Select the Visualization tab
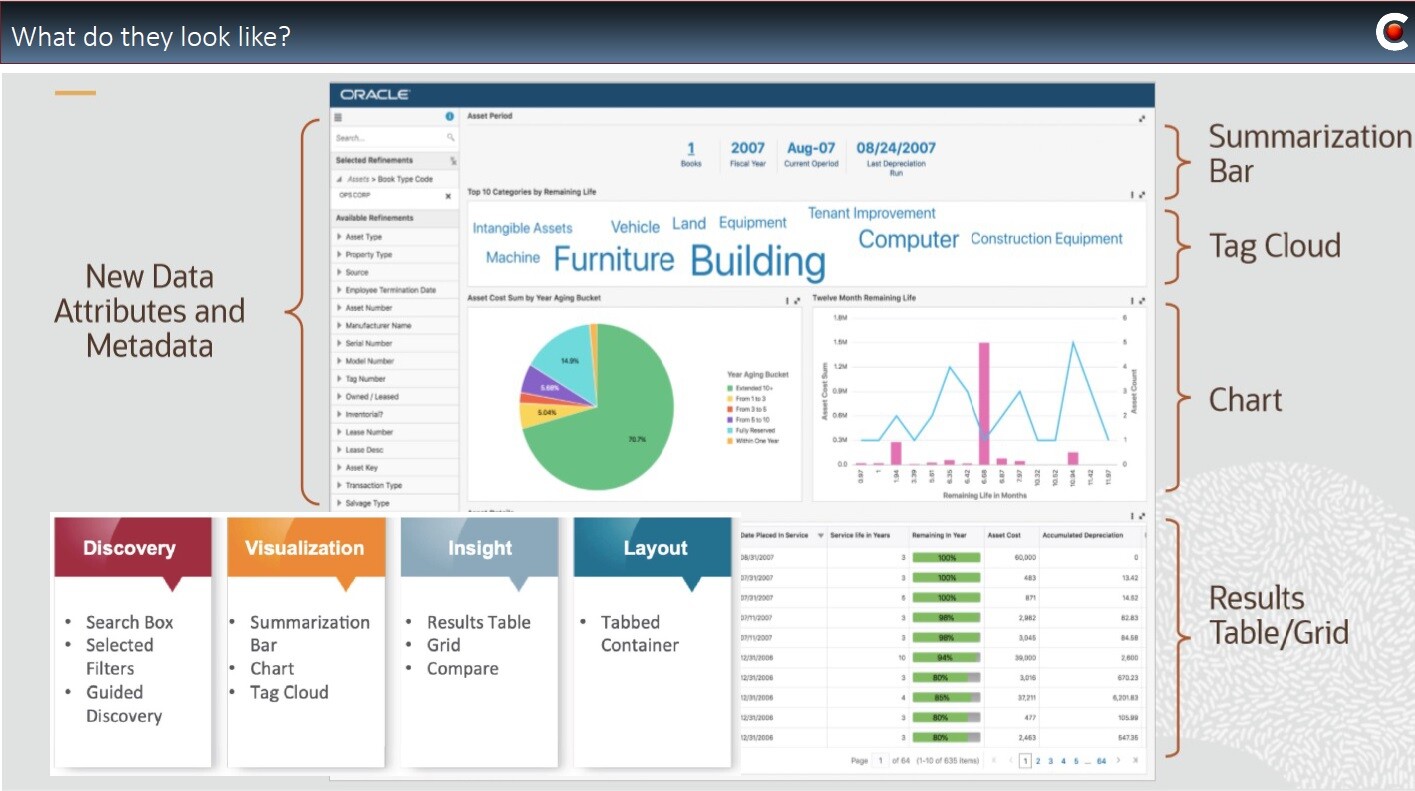The width and height of the screenshot is (1415, 791). [304, 548]
